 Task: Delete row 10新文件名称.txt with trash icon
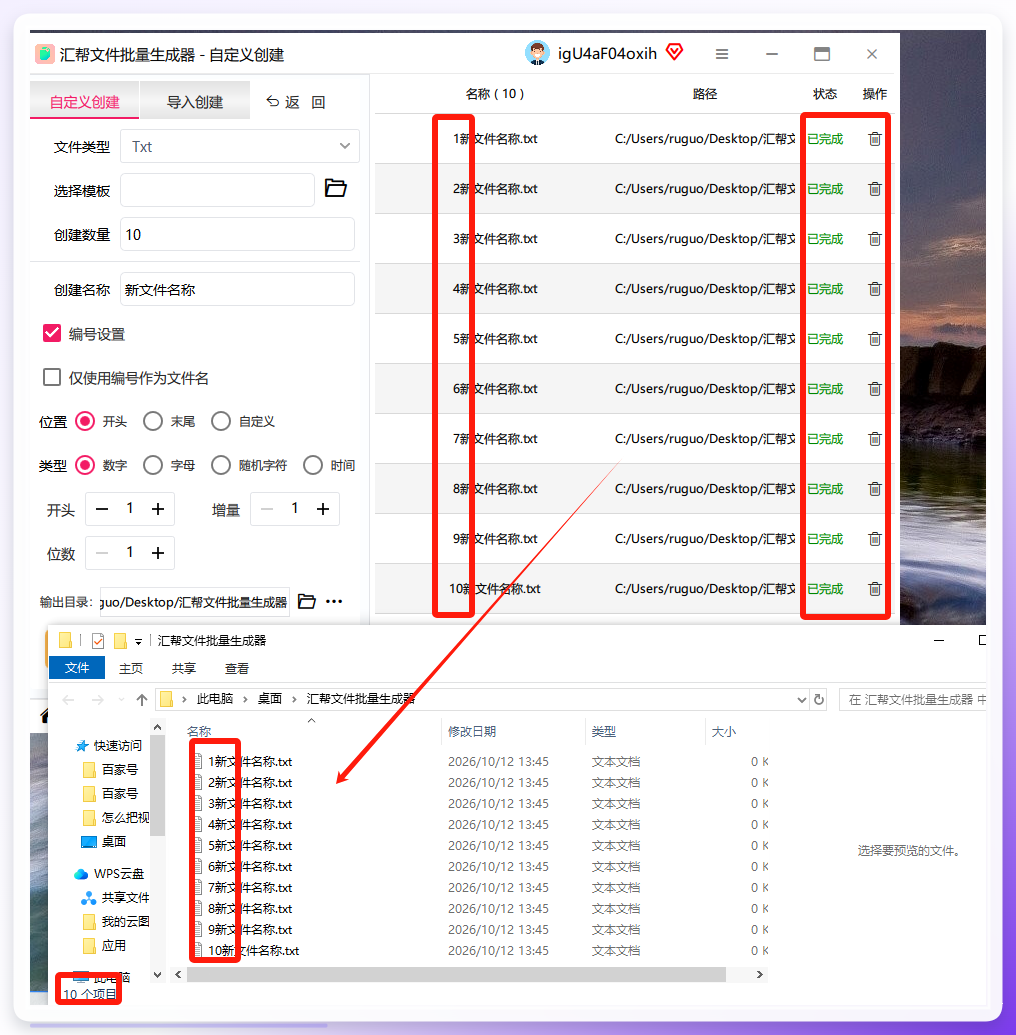point(875,589)
